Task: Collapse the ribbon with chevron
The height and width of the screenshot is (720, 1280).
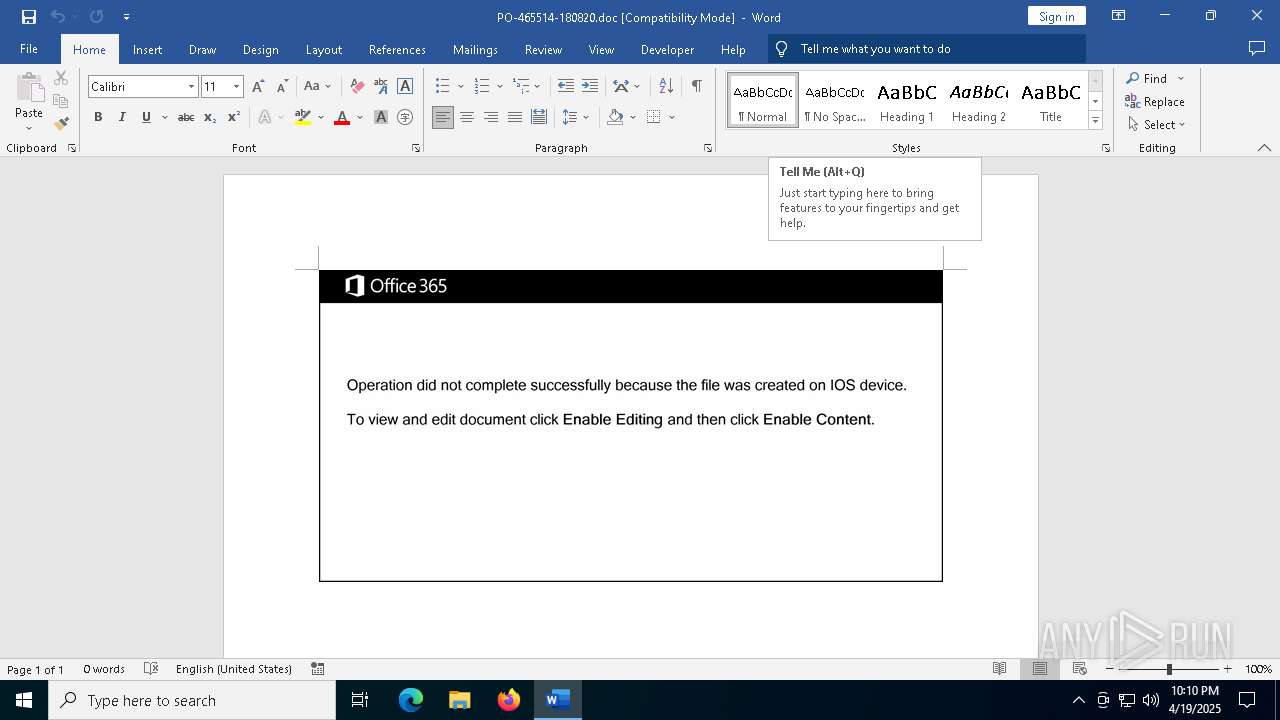Action: click(x=1264, y=148)
